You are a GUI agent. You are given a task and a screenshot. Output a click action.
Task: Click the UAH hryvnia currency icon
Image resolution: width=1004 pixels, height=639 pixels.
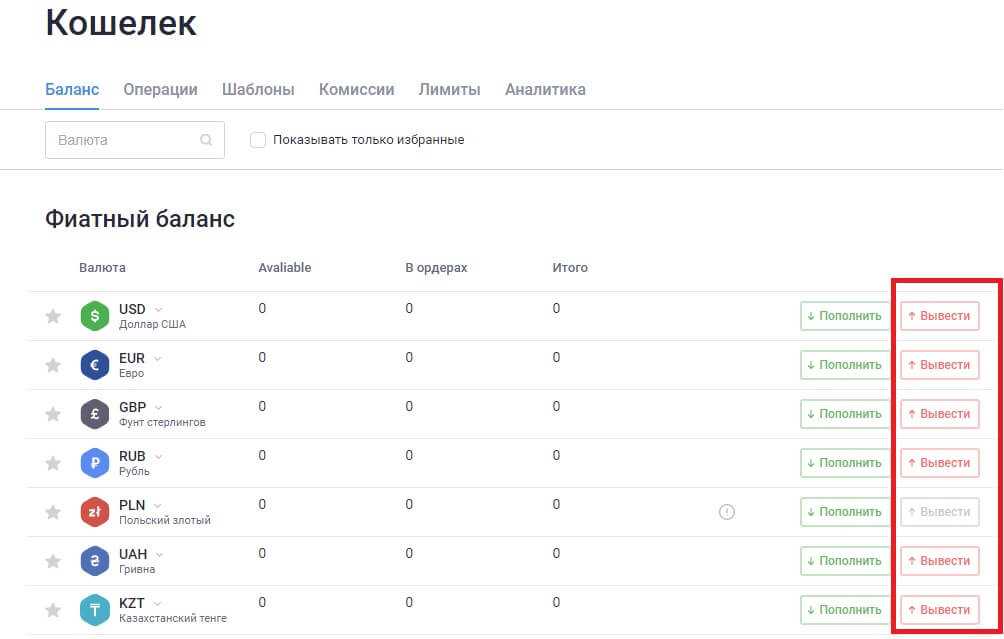[94, 561]
